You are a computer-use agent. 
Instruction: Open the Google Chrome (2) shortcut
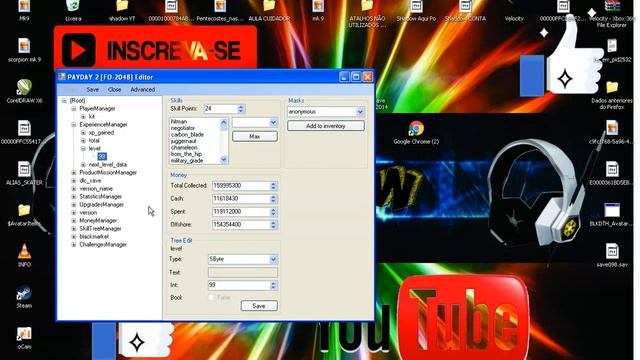(416, 129)
